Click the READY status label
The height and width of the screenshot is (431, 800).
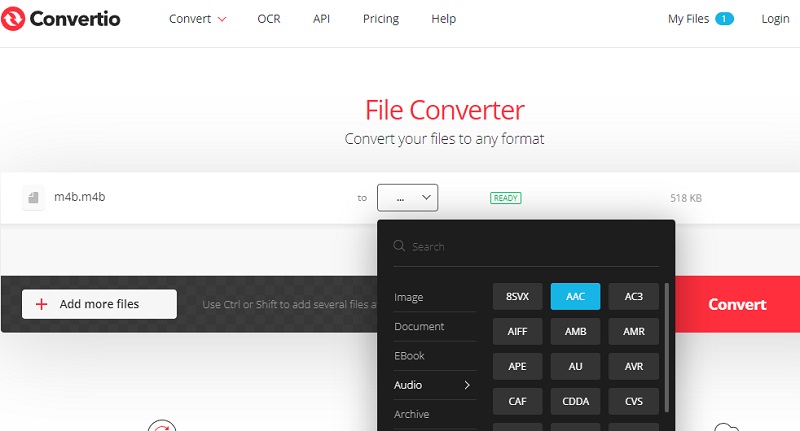(x=506, y=198)
